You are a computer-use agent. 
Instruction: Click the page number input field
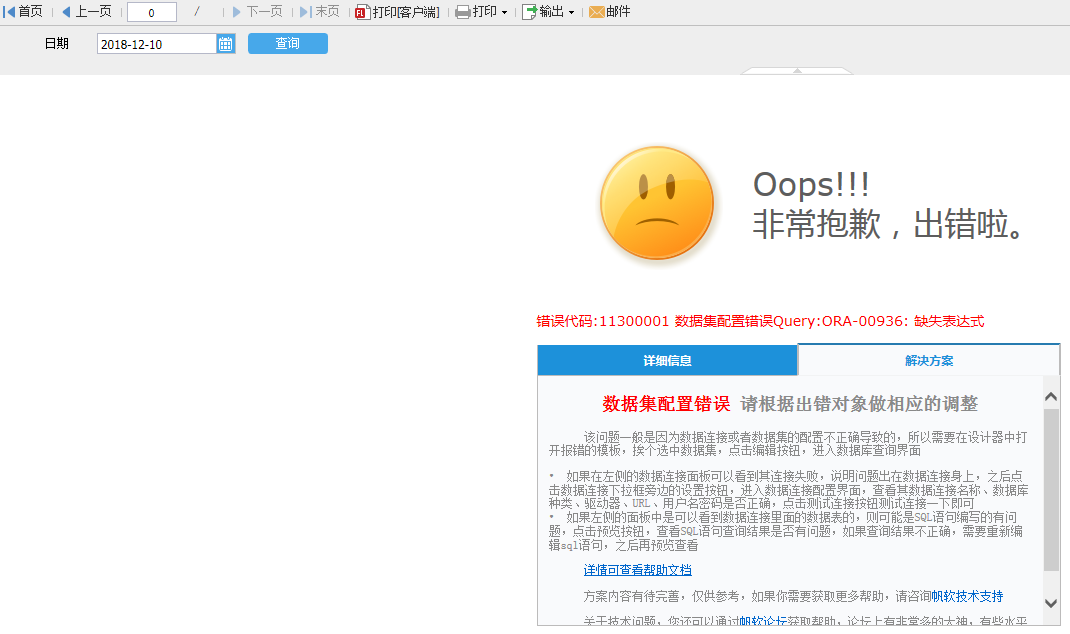(x=152, y=12)
